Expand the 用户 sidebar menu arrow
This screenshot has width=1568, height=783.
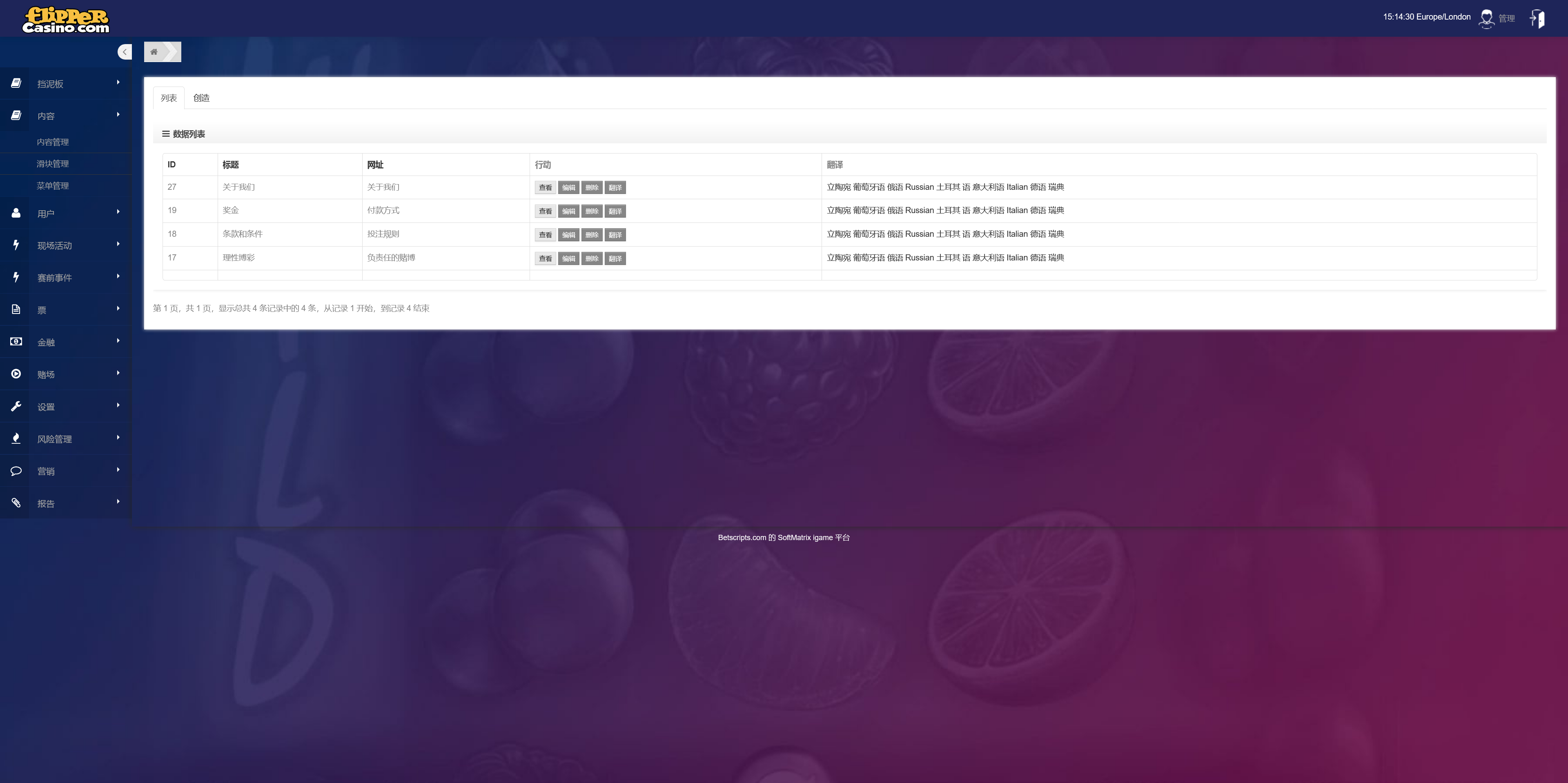point(118,212)
